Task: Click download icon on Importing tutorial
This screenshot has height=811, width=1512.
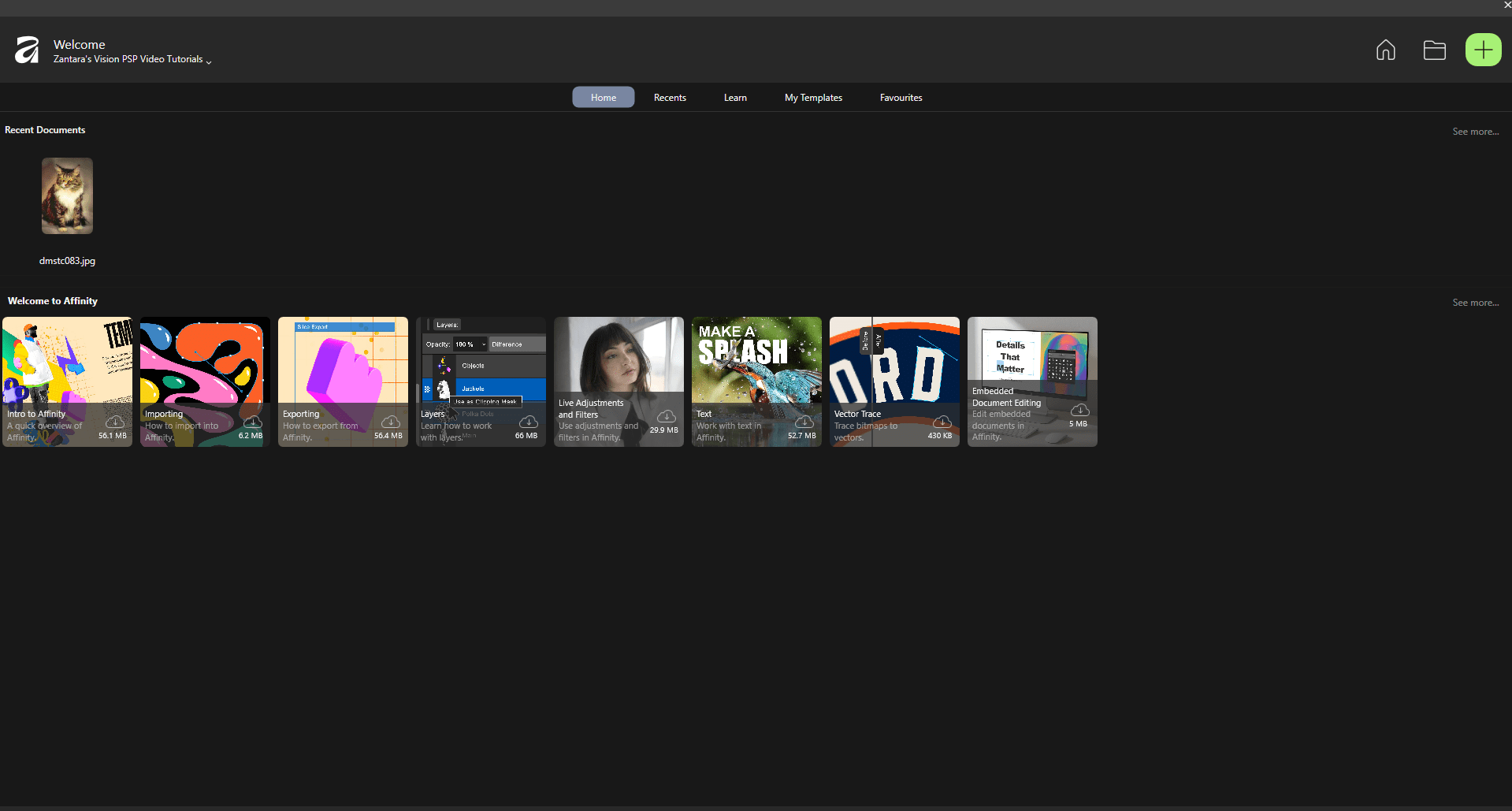Action: pyautogui.click(x=253, y=422)
